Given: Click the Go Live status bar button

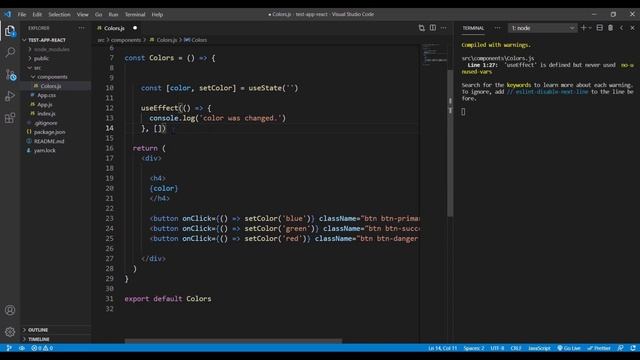Looking at the screenshot, I should (x=569, y=348).
